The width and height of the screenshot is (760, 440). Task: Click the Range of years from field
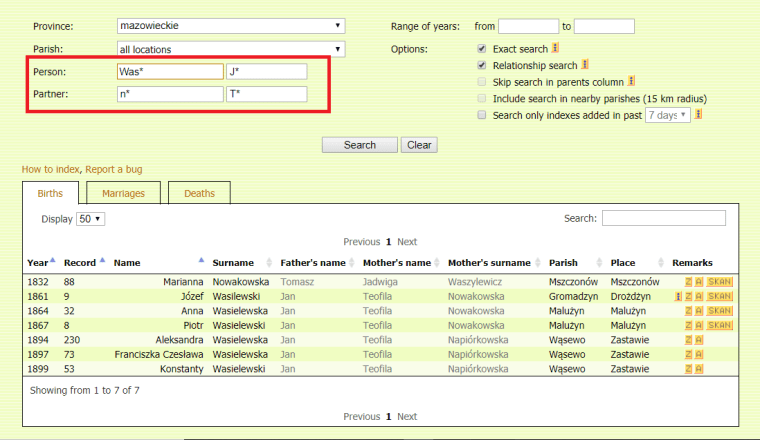[x=528, y=26]
